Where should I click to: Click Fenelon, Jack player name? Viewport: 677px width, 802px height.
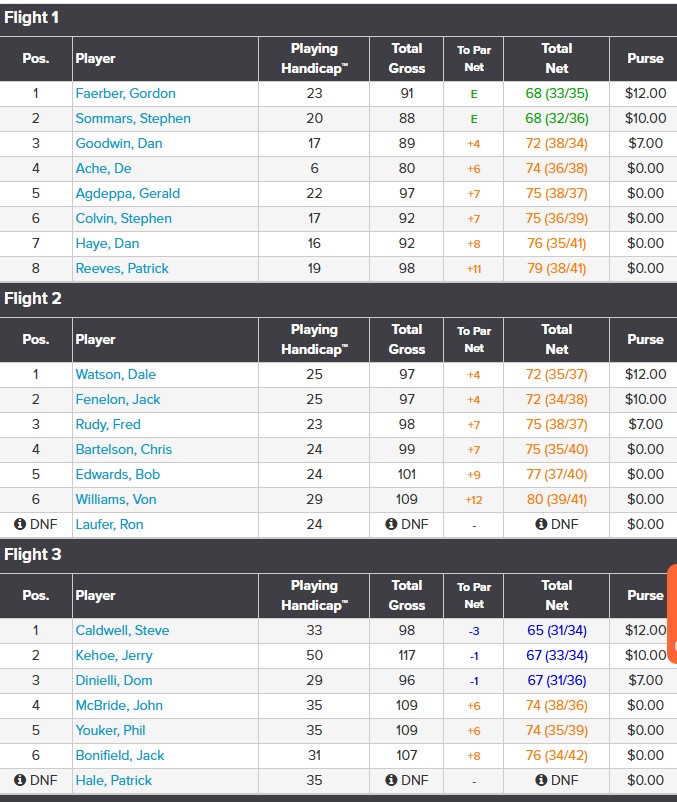tap(118, 399)
